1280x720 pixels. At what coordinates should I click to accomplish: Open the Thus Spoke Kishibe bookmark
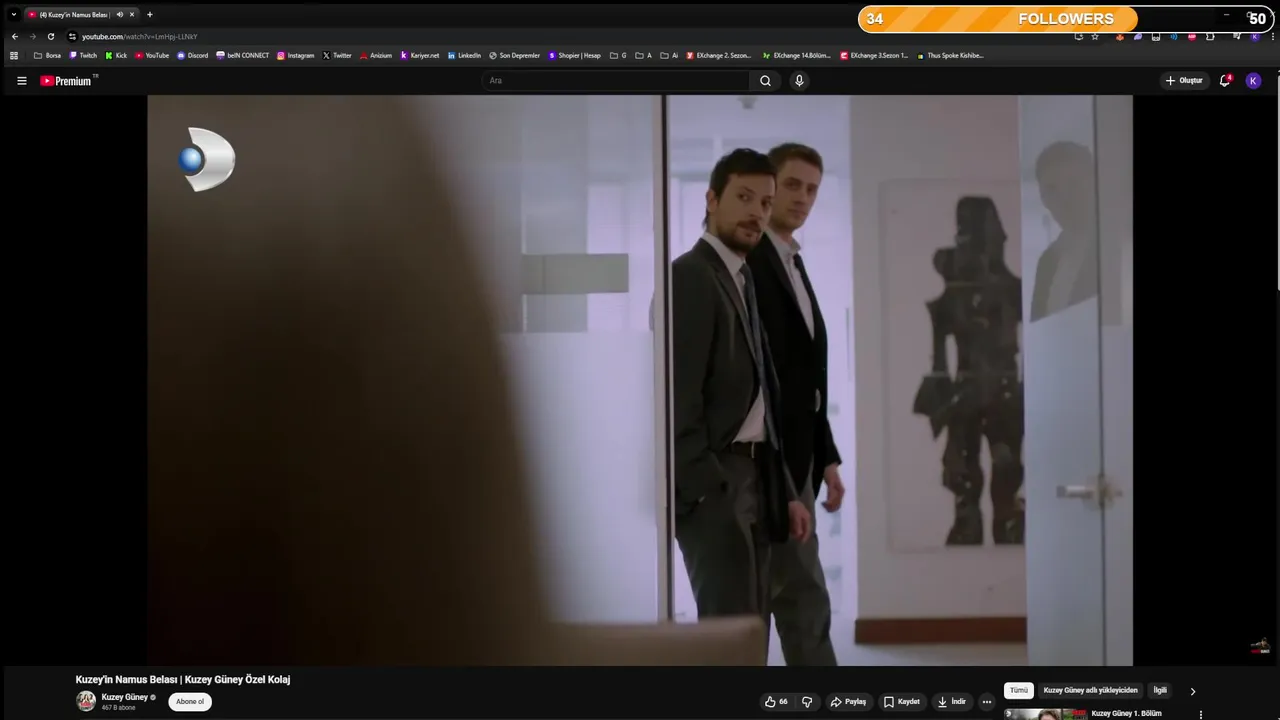pyautogui.click(x=951, y=56)
